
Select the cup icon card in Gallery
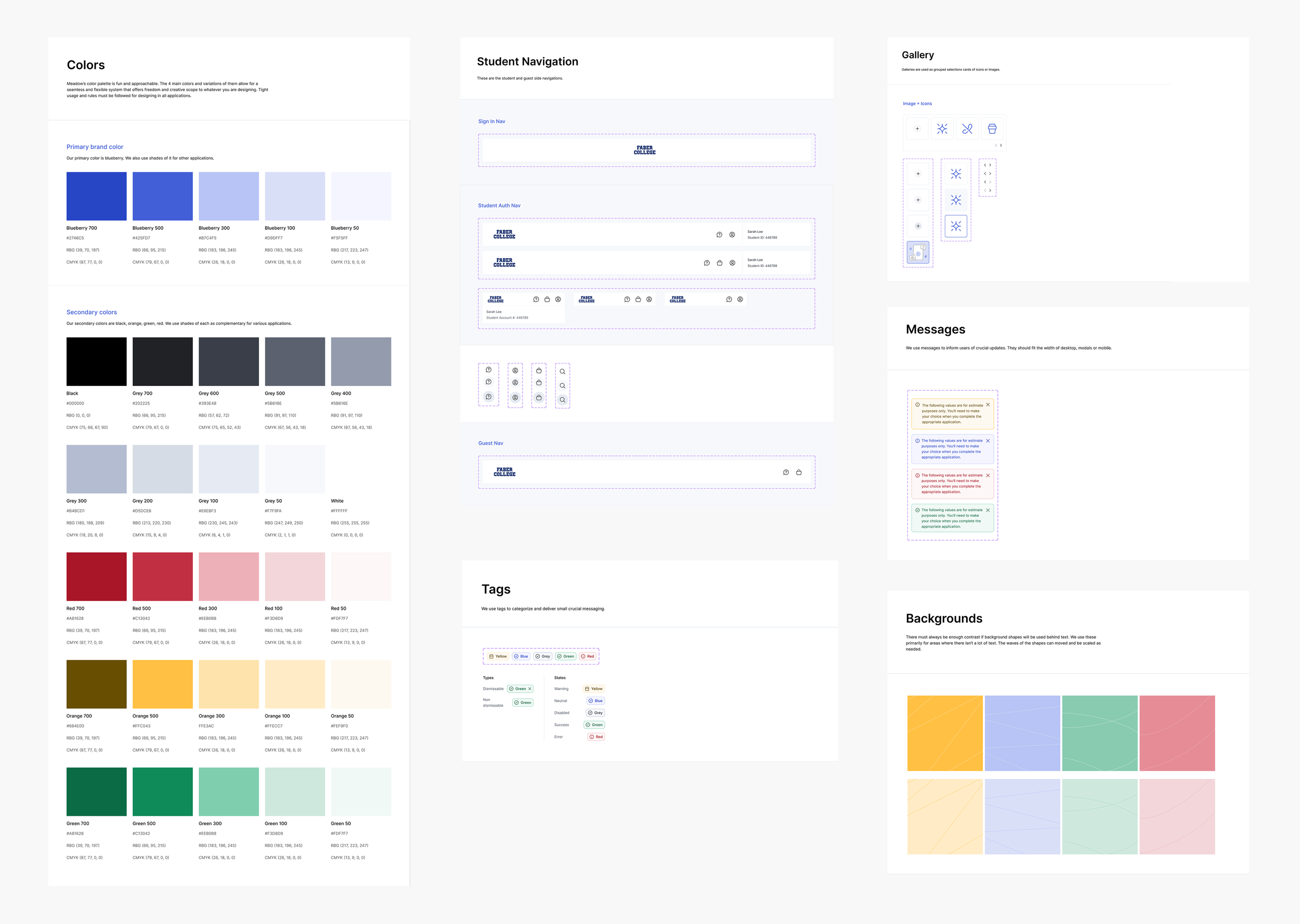[x=992, y=129]
